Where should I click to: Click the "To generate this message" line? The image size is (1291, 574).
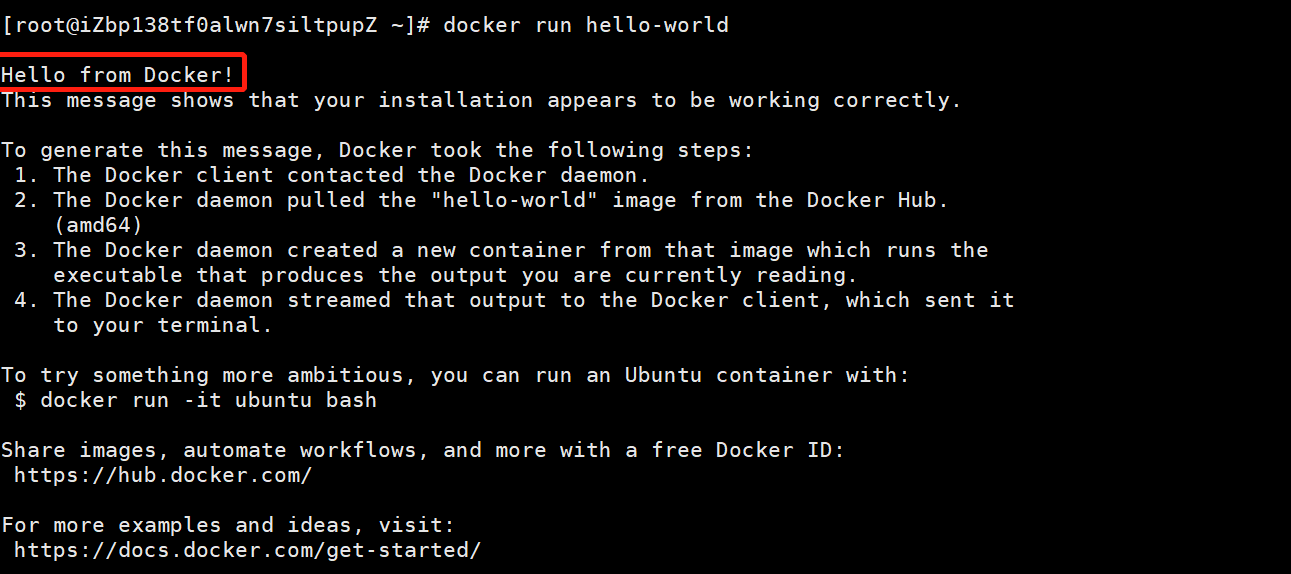(376, 150)
